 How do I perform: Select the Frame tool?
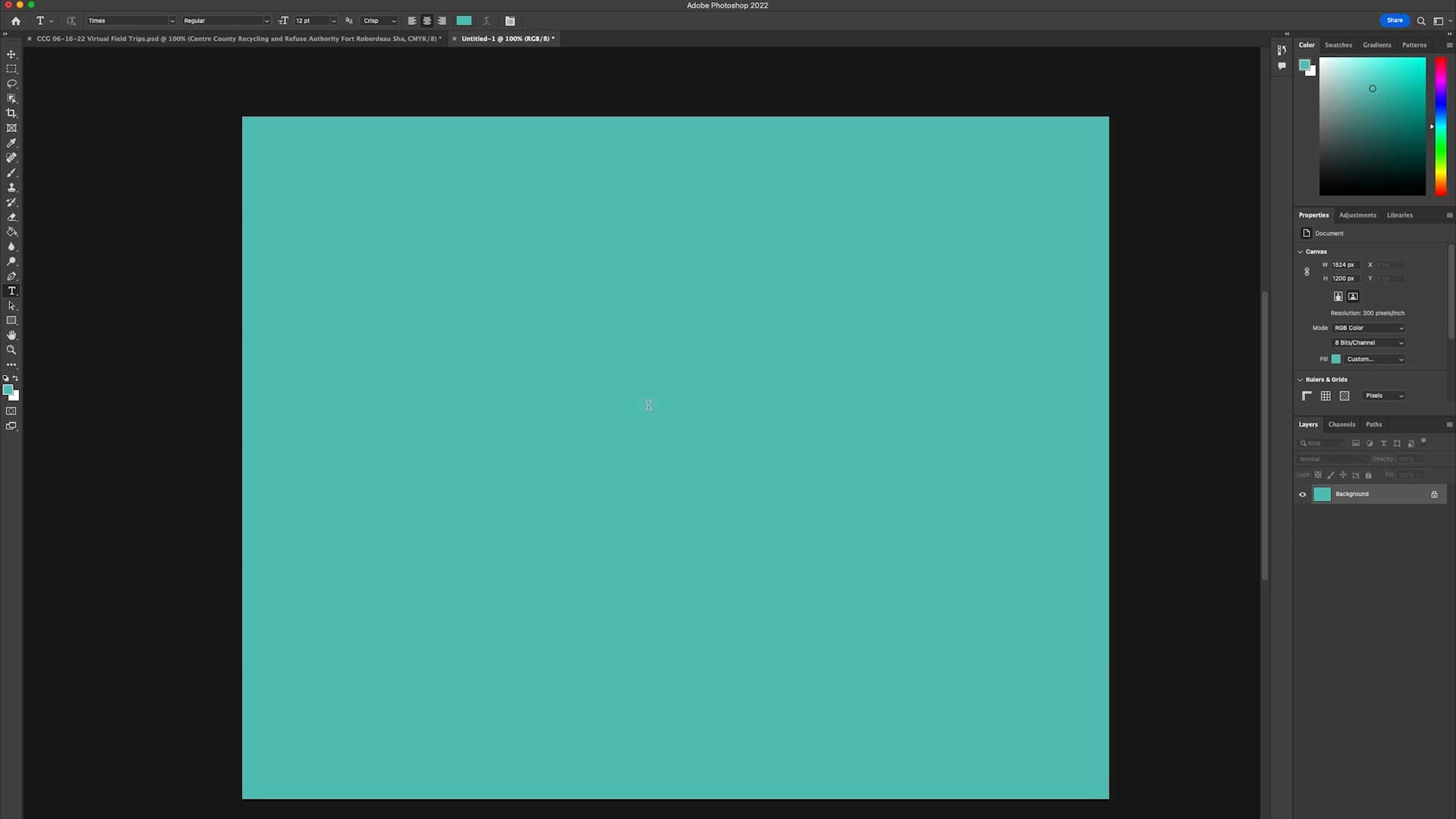point(11,128)
